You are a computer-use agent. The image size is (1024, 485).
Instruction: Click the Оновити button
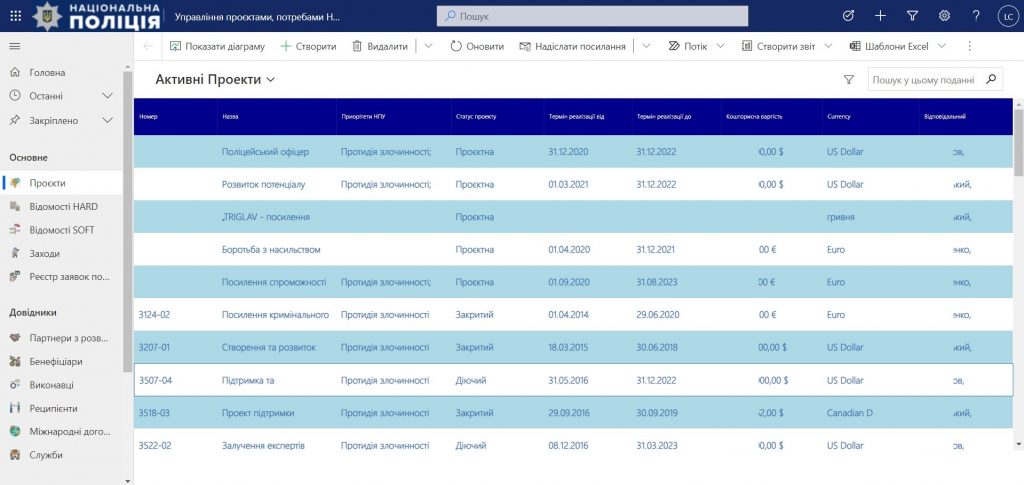(477, 46)
